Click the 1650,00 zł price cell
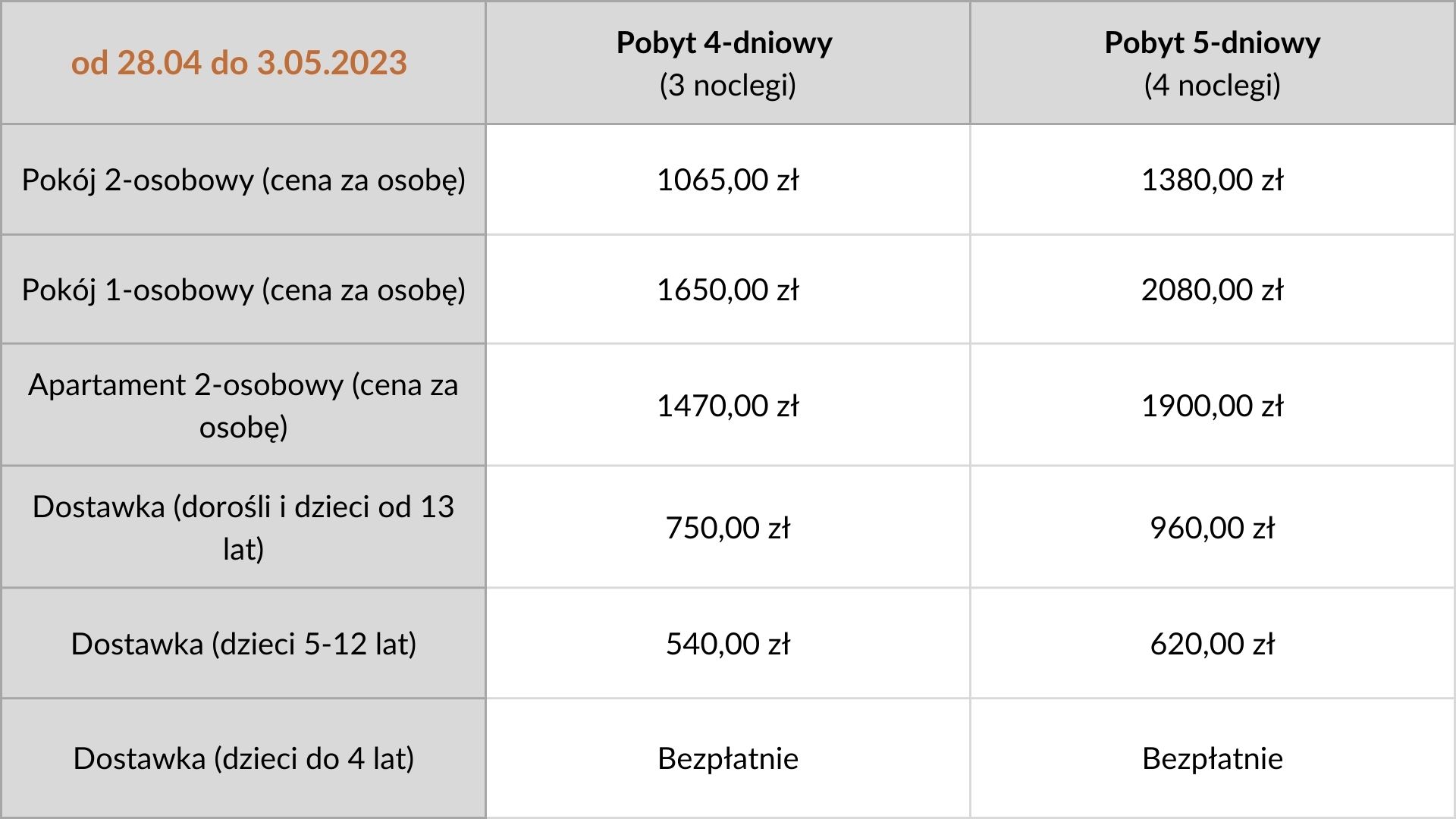Viewport: 1456px width, 819px height. [x=728, y=290]
